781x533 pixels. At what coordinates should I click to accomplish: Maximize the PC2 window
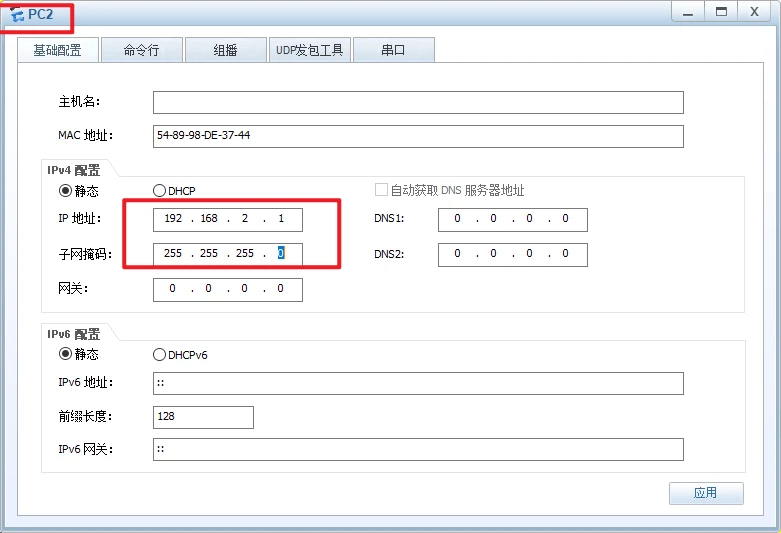718,11
